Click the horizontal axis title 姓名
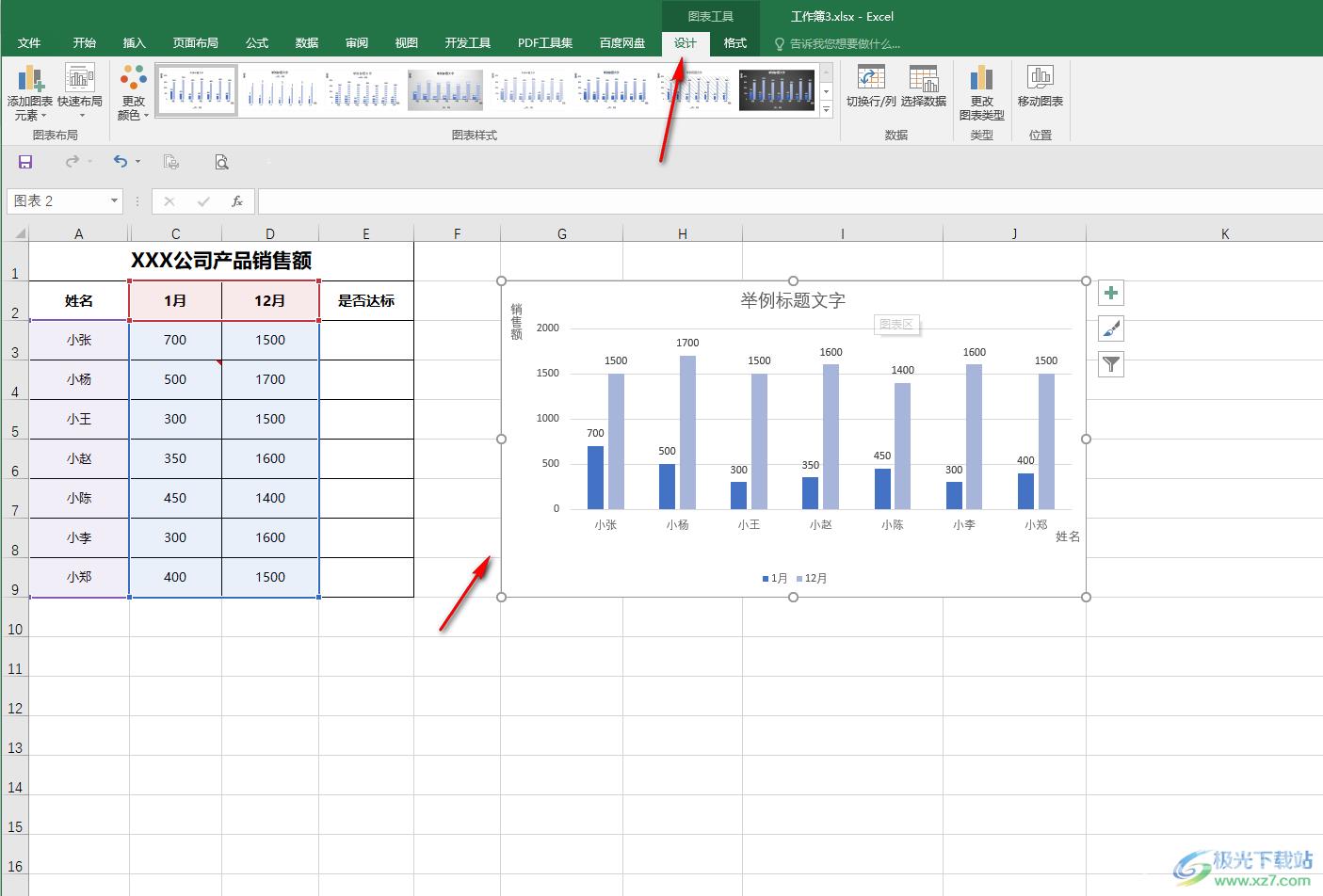The image size is (1323, 896). click(x=1068, y=536)
